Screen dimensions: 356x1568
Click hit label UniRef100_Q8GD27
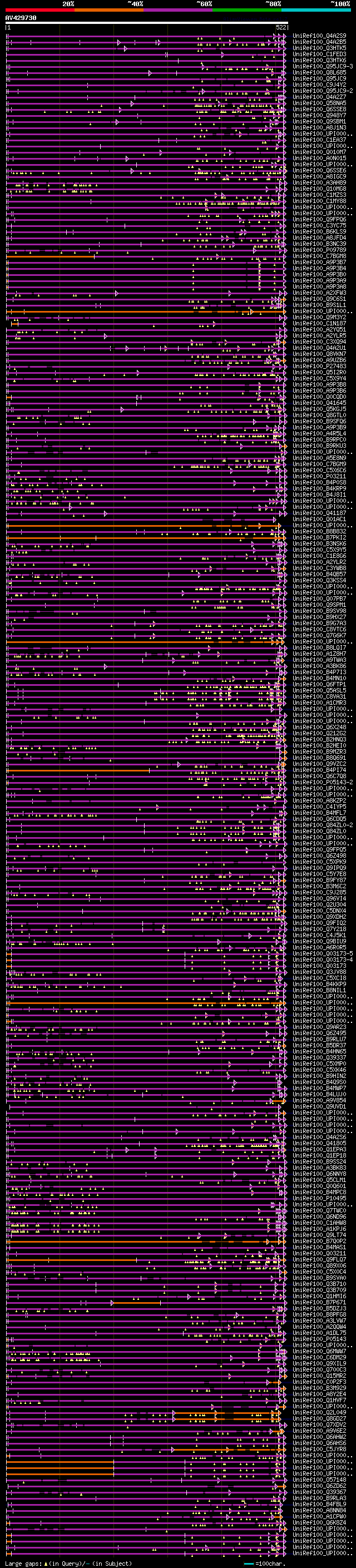click(319, 1418)
